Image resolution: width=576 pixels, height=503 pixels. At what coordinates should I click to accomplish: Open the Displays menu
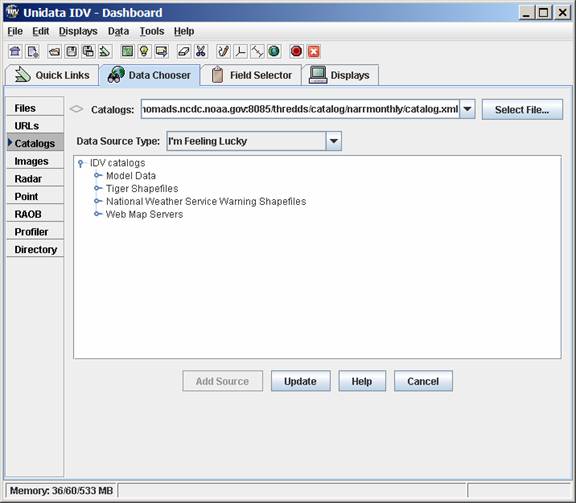78,31
